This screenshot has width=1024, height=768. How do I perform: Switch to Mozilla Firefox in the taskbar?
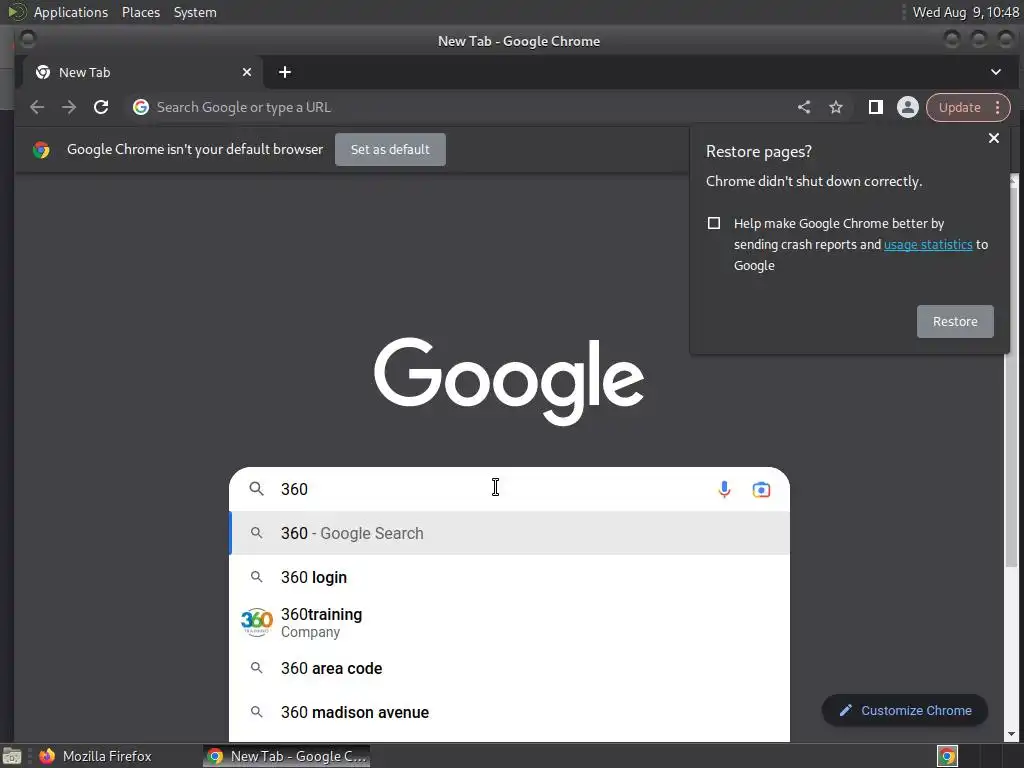point(95,756)
